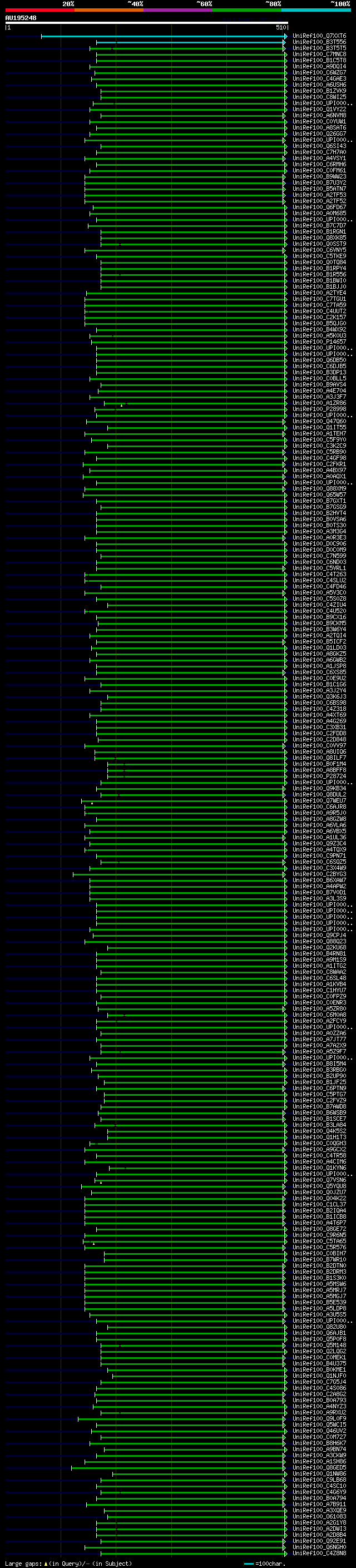Click the =100char. scale legend

[x=265, y=1563]
